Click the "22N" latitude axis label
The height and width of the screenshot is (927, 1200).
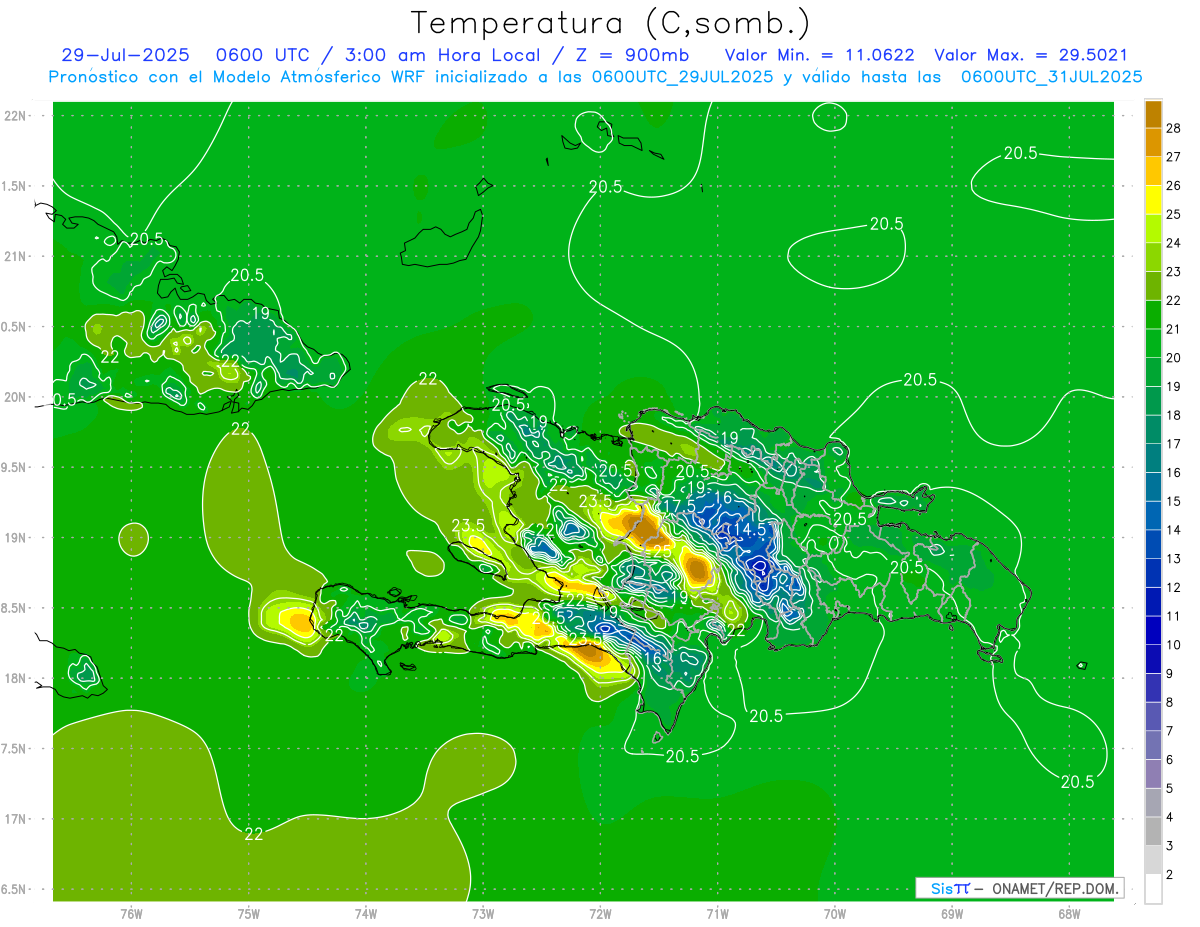pyautogui.click(x=15, y=116)
